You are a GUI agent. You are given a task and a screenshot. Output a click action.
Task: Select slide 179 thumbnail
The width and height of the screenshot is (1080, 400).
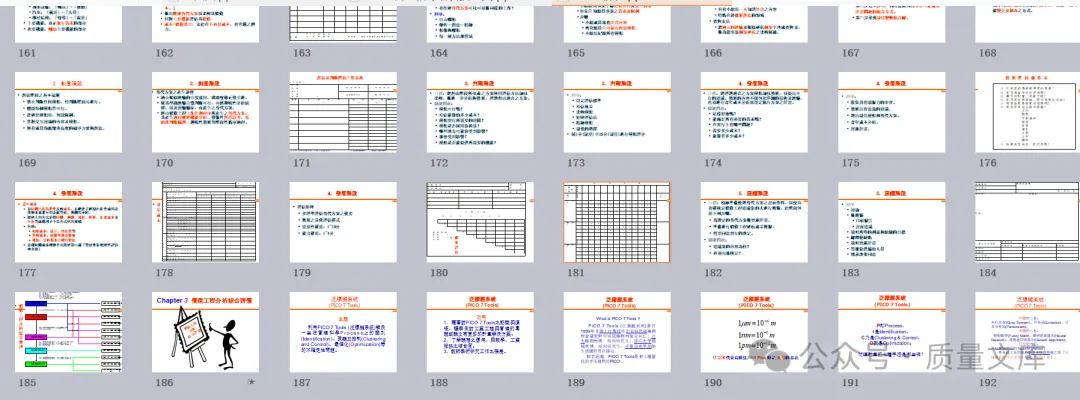coord(342,222)
